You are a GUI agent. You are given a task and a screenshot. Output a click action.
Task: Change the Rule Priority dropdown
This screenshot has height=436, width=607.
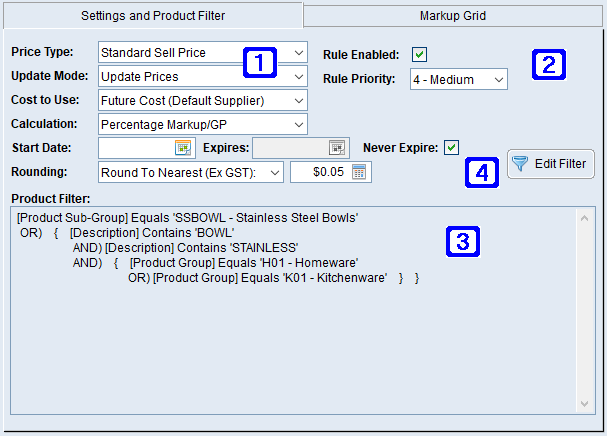(x=498, y=79)
